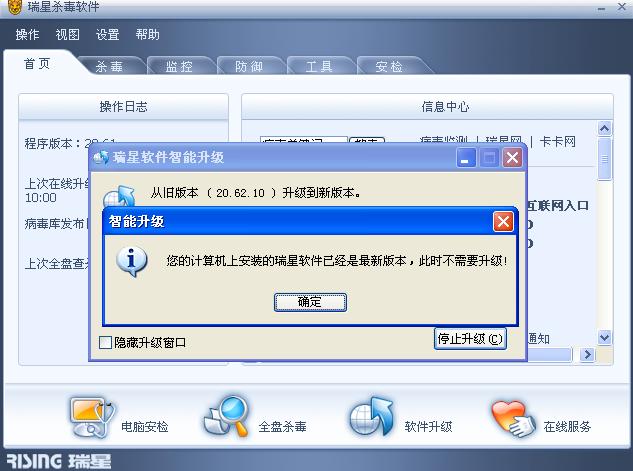This screenshot has width=633, height=471.
Task: Switch to the 杀毒 tab
Action: click(109, 66)
